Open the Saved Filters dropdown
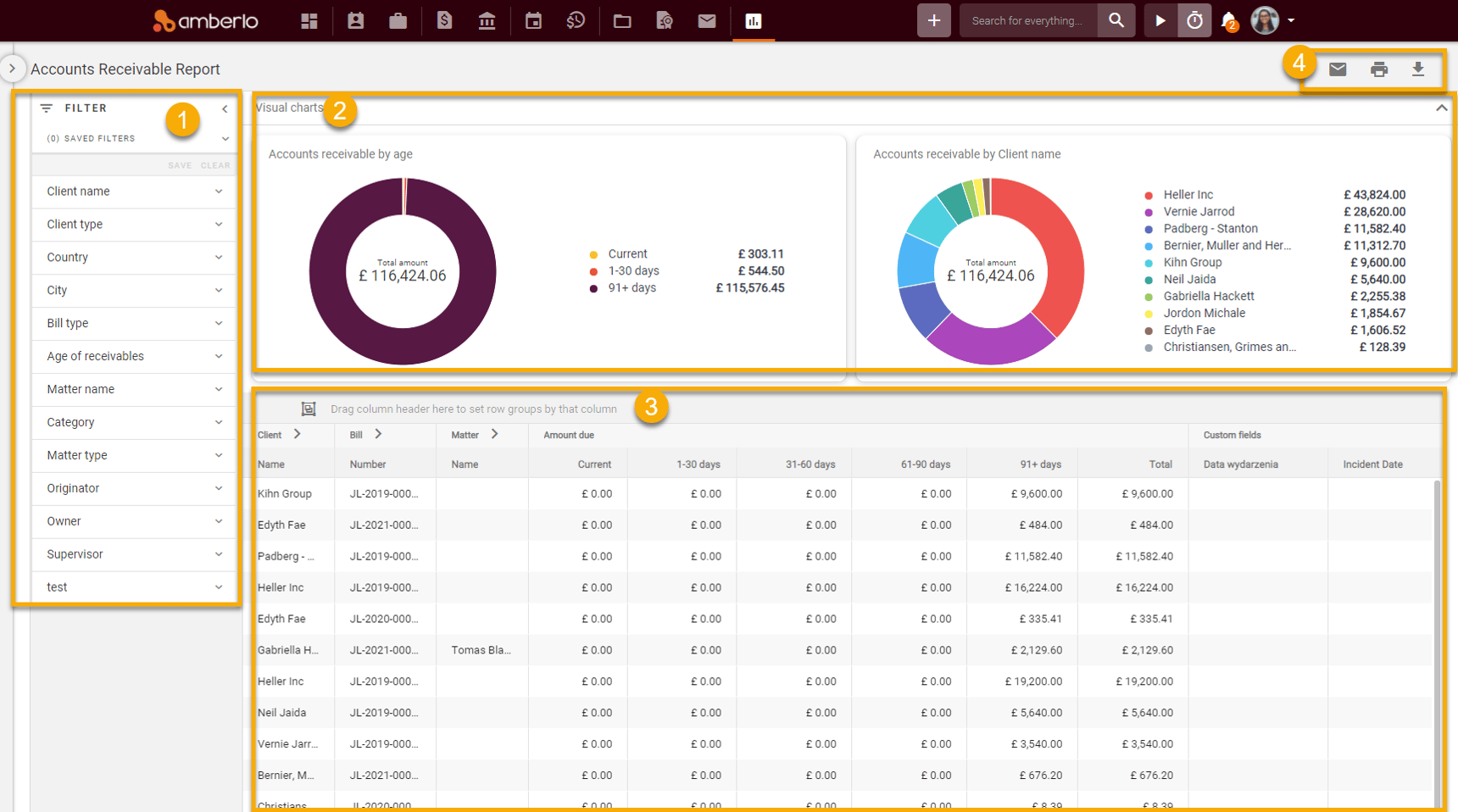 click(225, 138)
